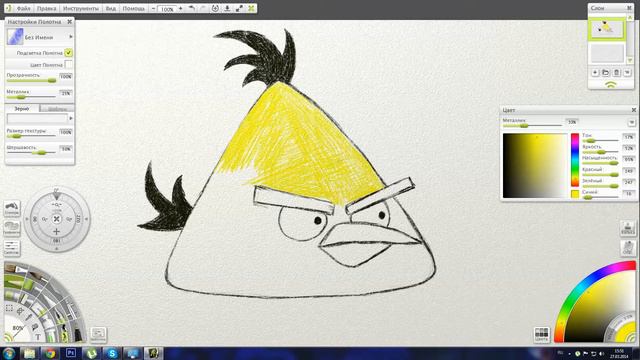Open the Стикеры panel button
Viewport: 640px width, 360px height.
[11, 208]
